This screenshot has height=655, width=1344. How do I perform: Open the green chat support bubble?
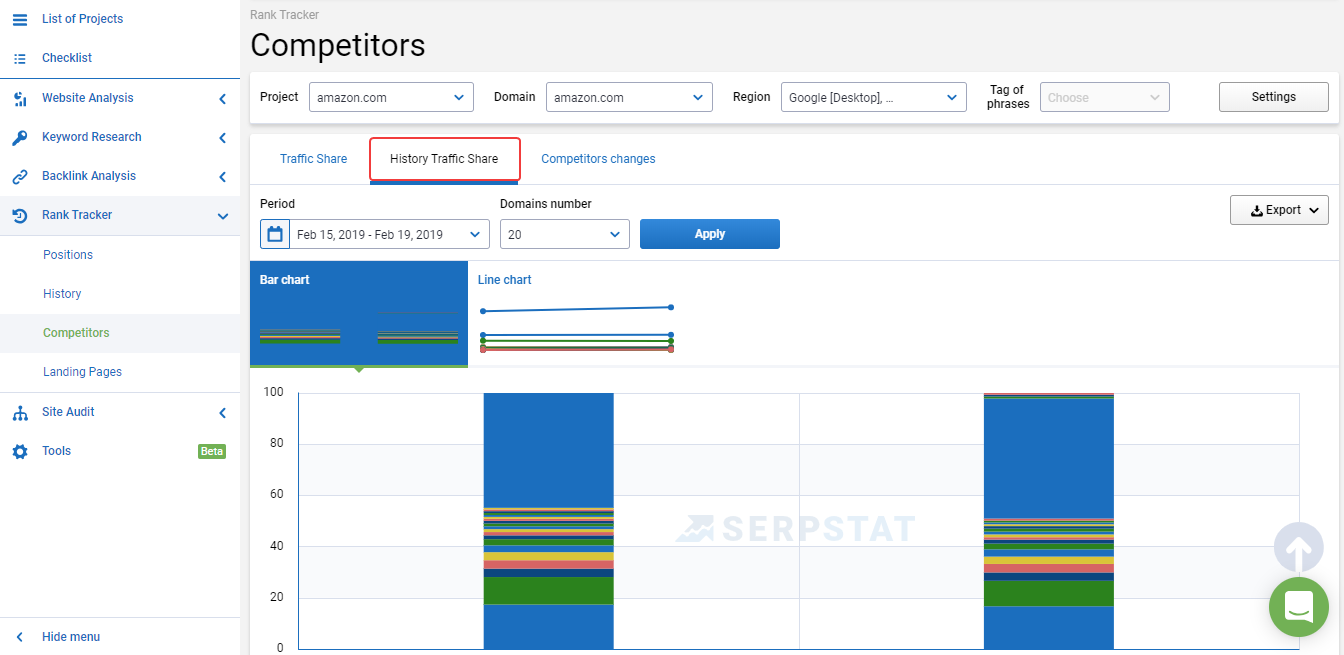pos(1299,607)
